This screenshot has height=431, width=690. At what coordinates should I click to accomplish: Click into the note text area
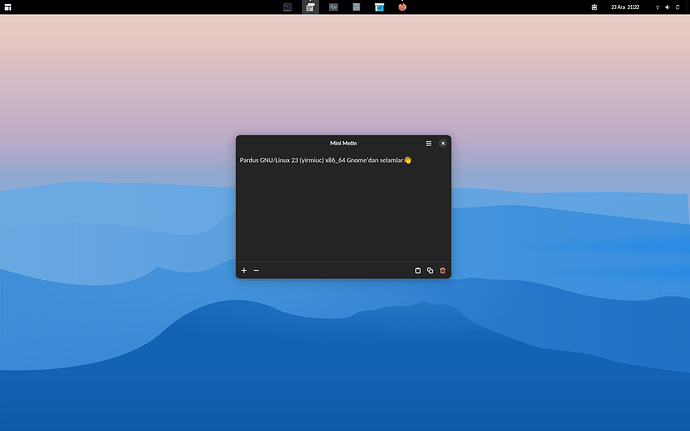tap(343, 207)
